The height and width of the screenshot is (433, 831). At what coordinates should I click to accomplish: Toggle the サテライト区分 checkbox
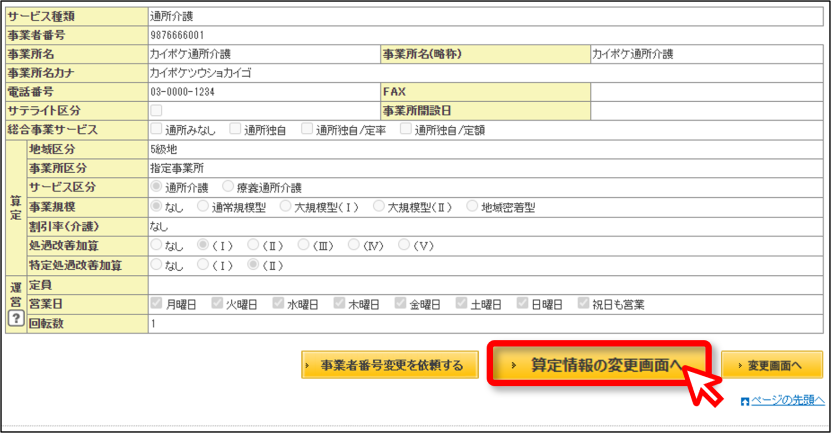156,110
